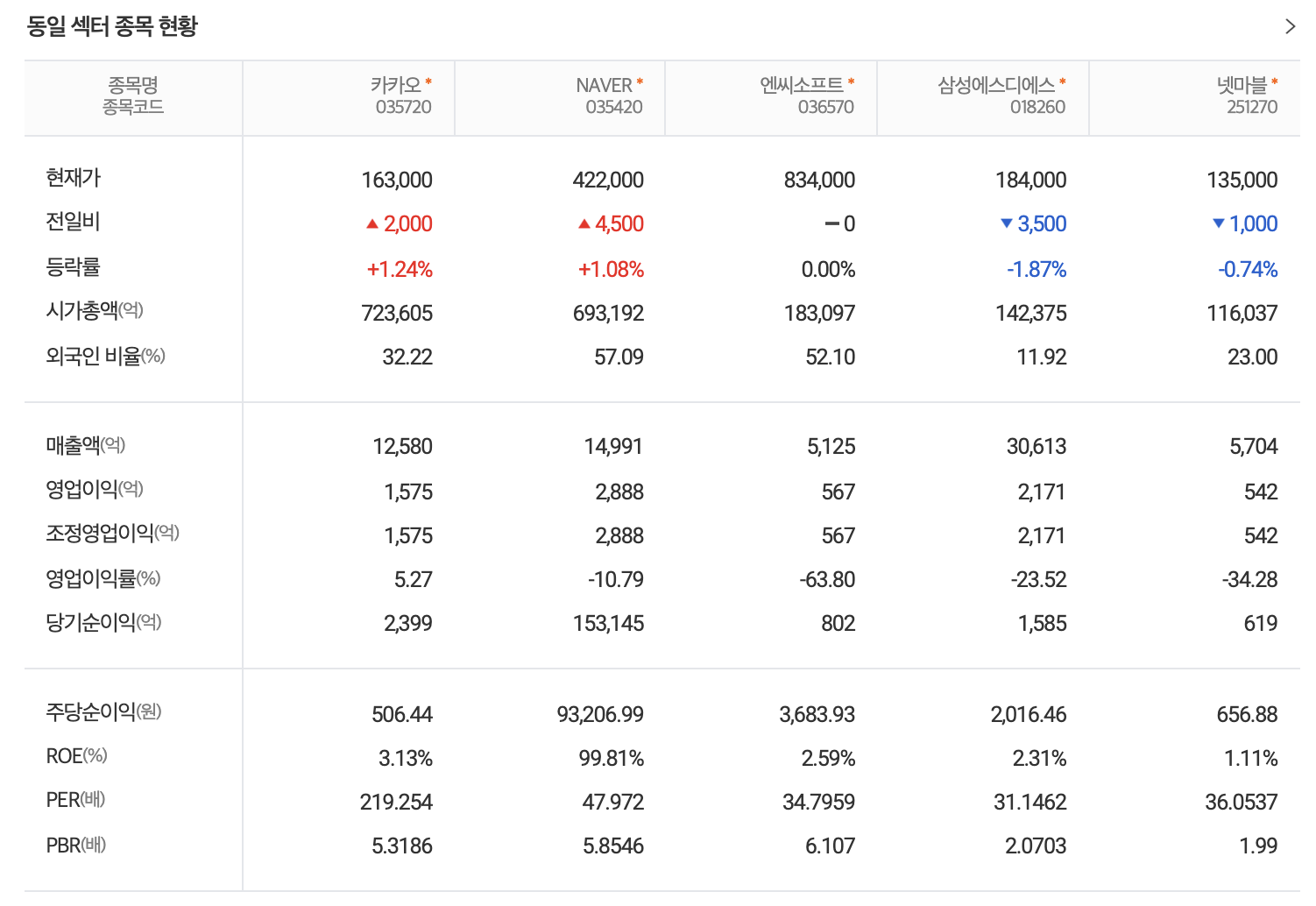This screenshot has height=906, width=1316.
Task: Click 넷마블 change rate -0.74%
Action: pyautogui.click(x=1248, y=269)
